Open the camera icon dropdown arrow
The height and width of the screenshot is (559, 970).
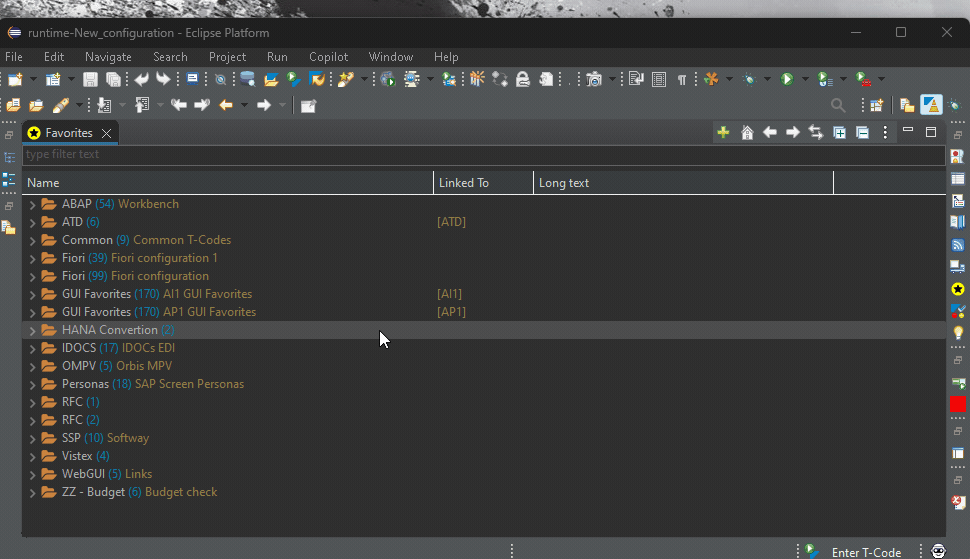612,79
